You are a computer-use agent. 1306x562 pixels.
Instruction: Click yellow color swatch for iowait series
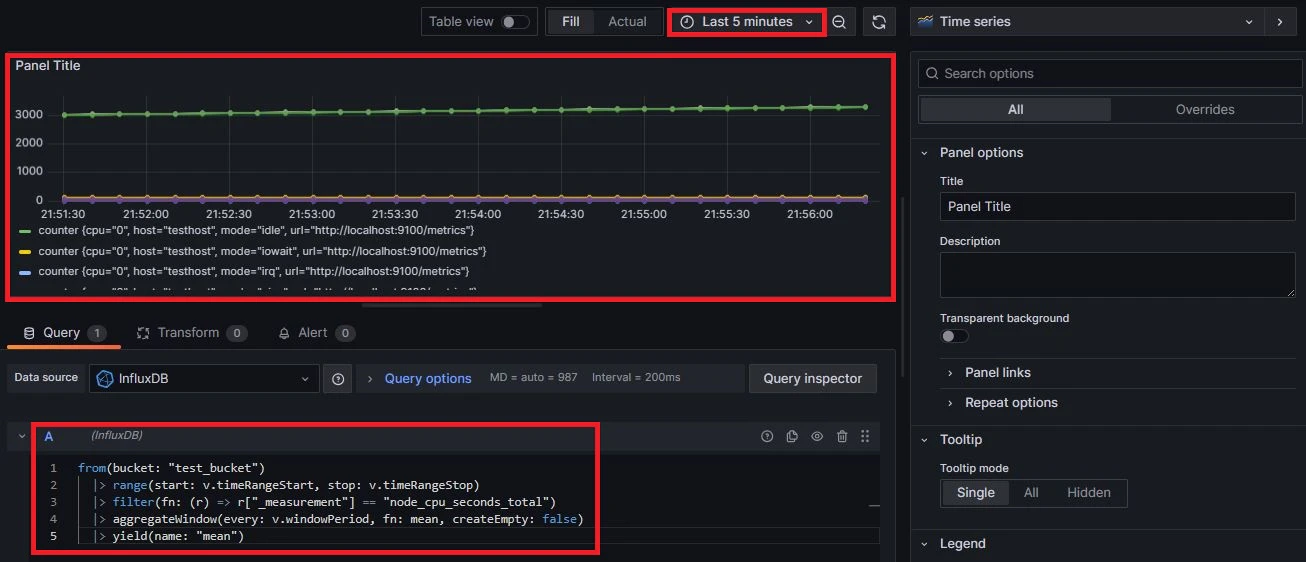click(x=25, y=251)
